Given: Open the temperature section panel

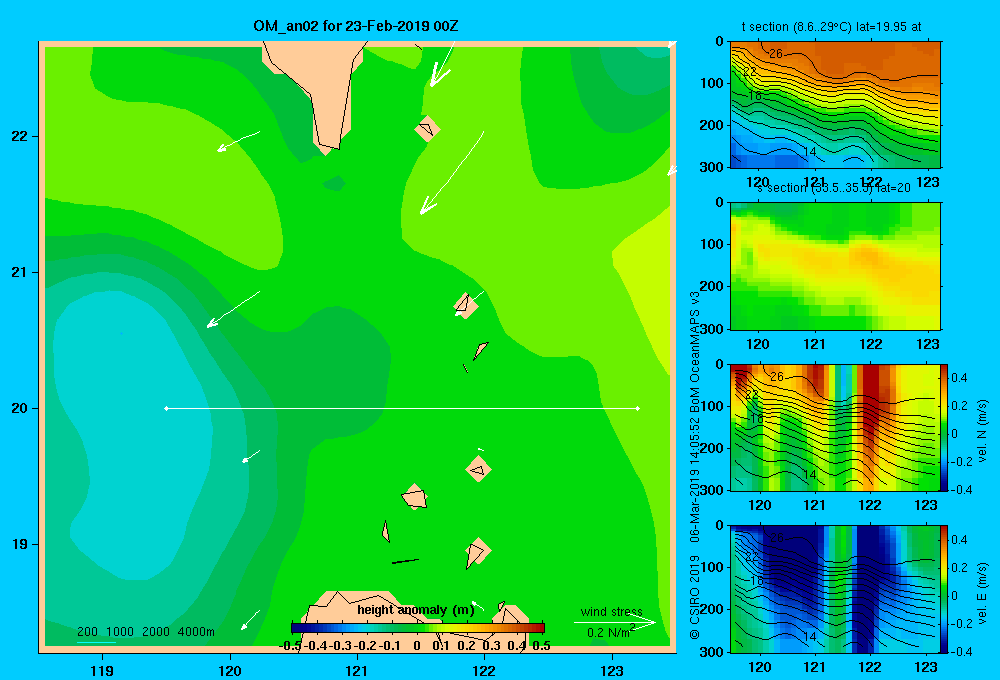Looking at the screenshot, I should click(835, 105).
